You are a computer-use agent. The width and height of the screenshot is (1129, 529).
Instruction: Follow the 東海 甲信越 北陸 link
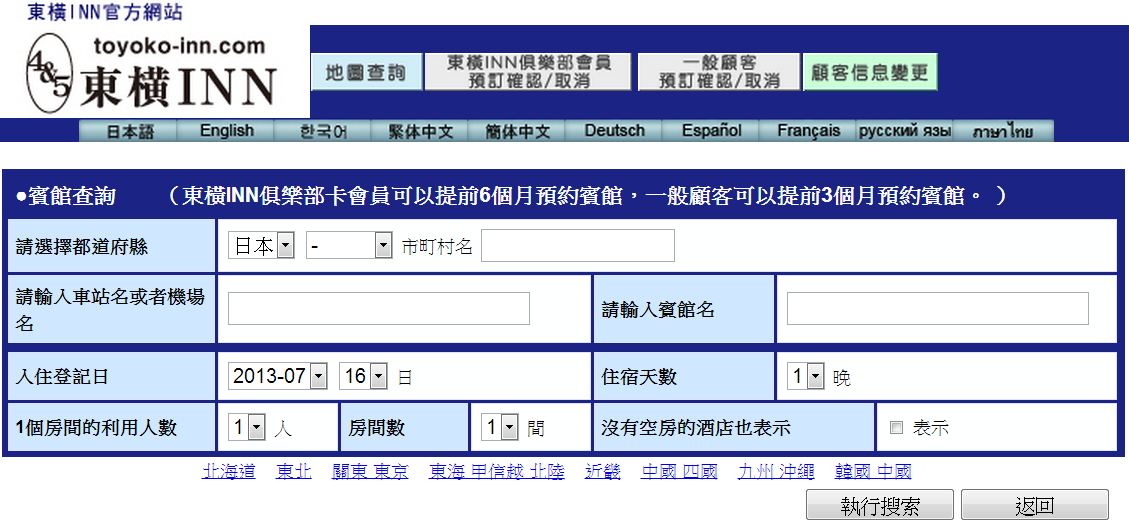(x=497, y=471)
